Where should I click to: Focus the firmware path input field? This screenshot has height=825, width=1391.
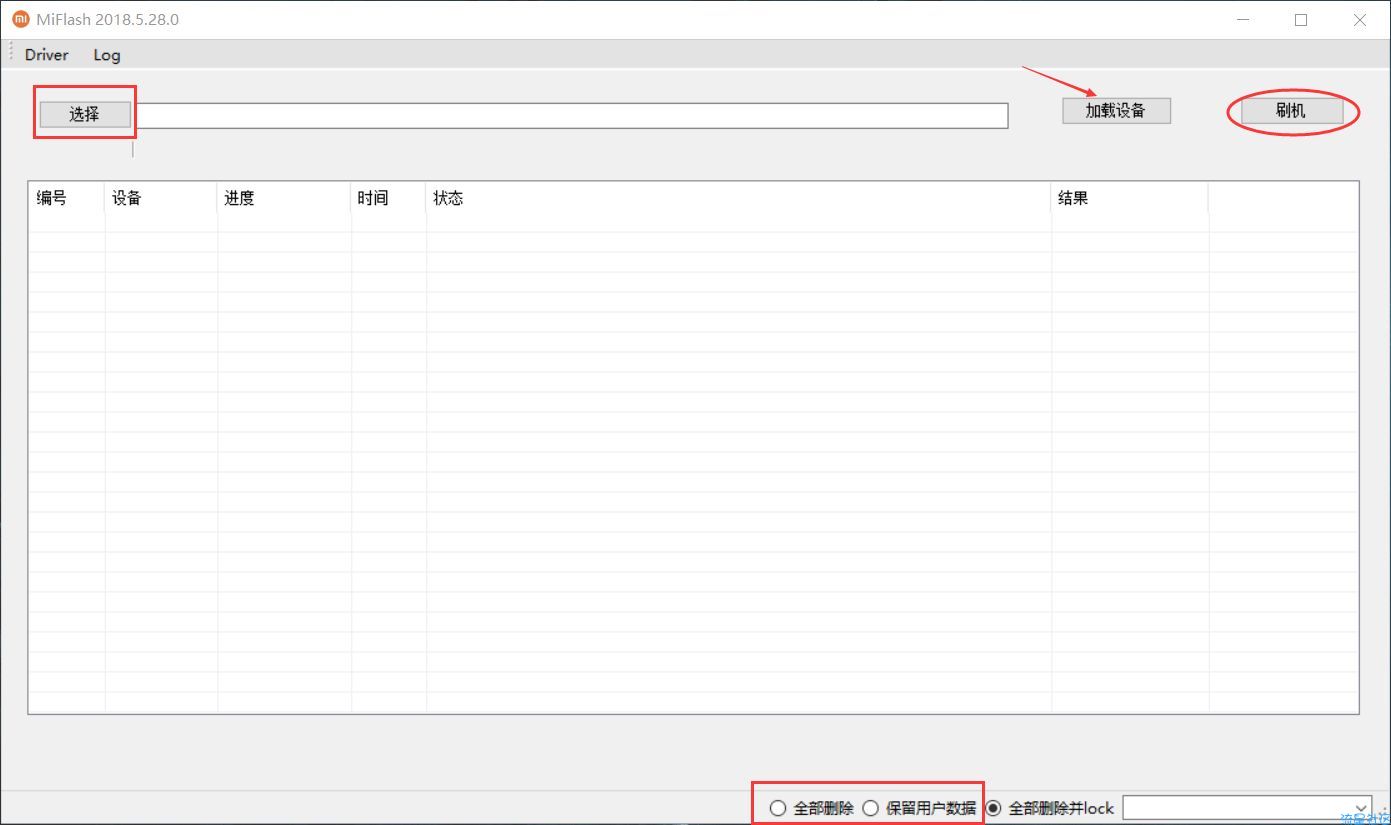(570, 115)
